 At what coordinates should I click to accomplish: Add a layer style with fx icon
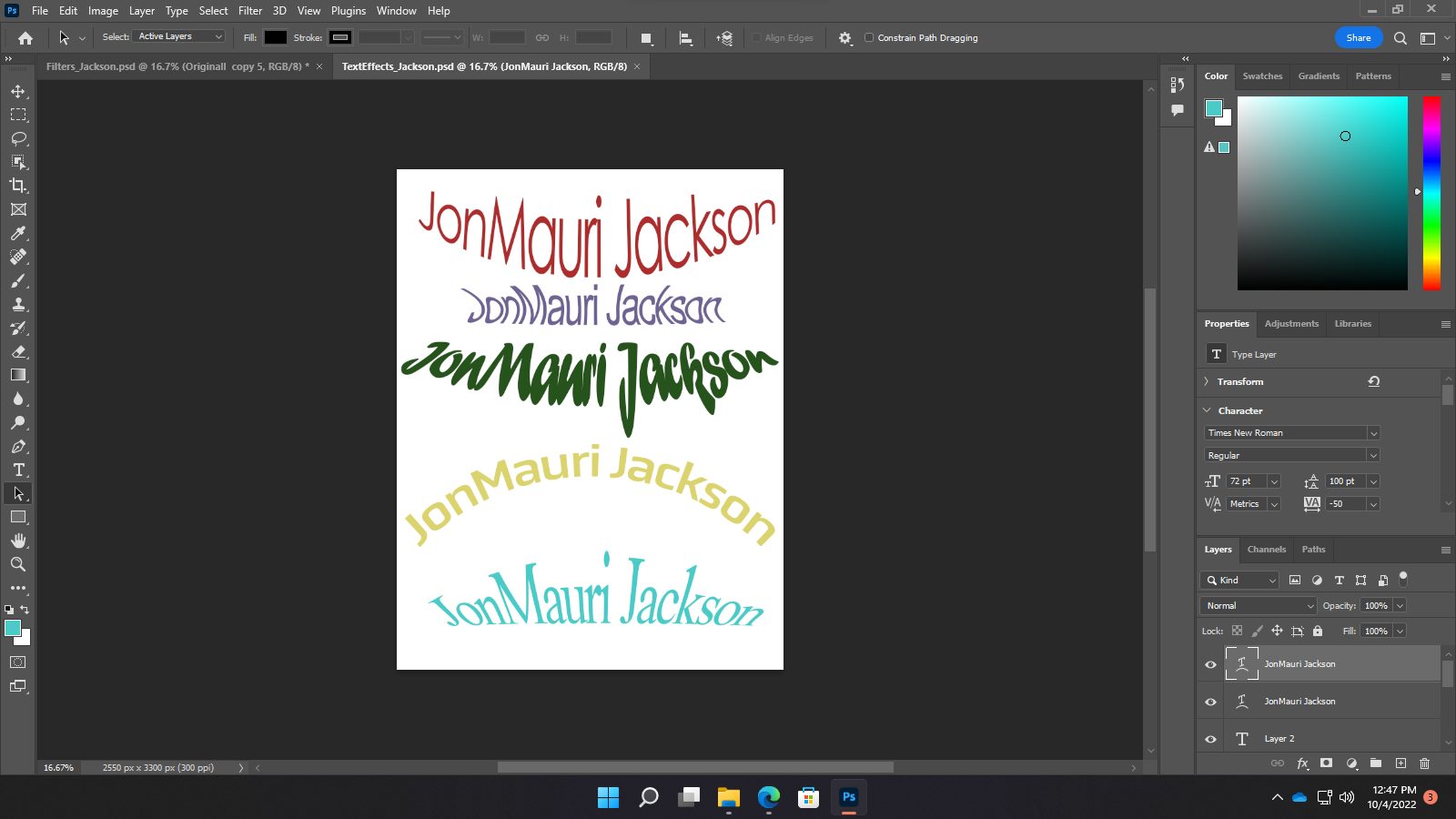point(1302,763)
